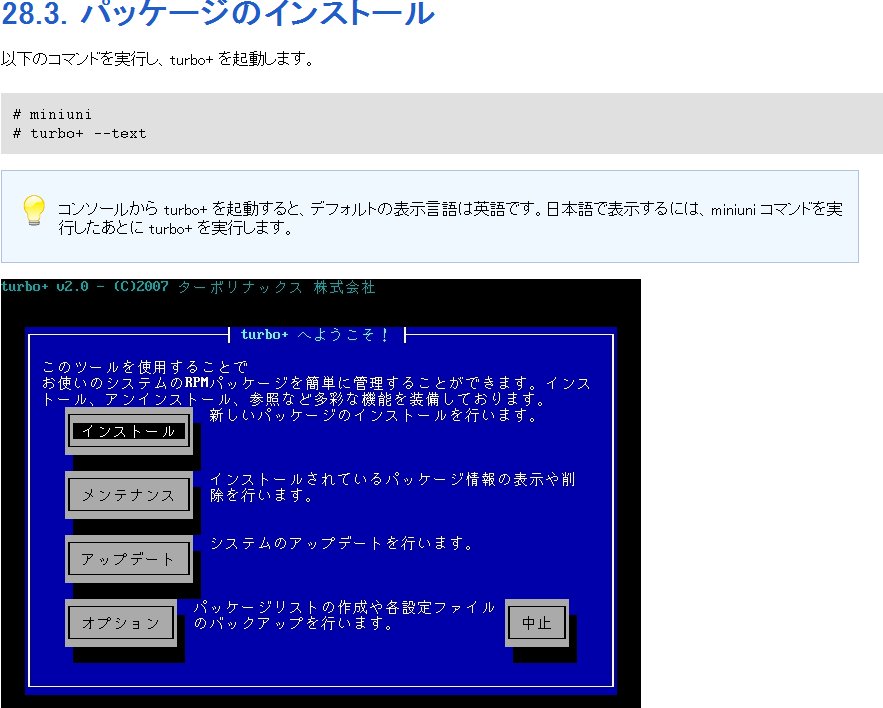Click the 28.3. パッケージのインストール heading

[218, 12]
